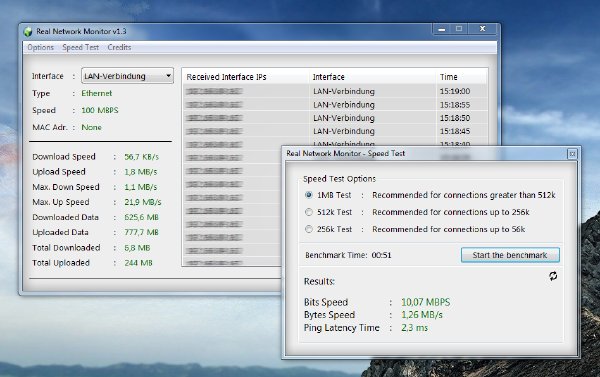Click the Max. Up Speed value 21,9 MB/s
Viewport: 600px width, 377px height.
pyautogui.click(x=143, y=202)
